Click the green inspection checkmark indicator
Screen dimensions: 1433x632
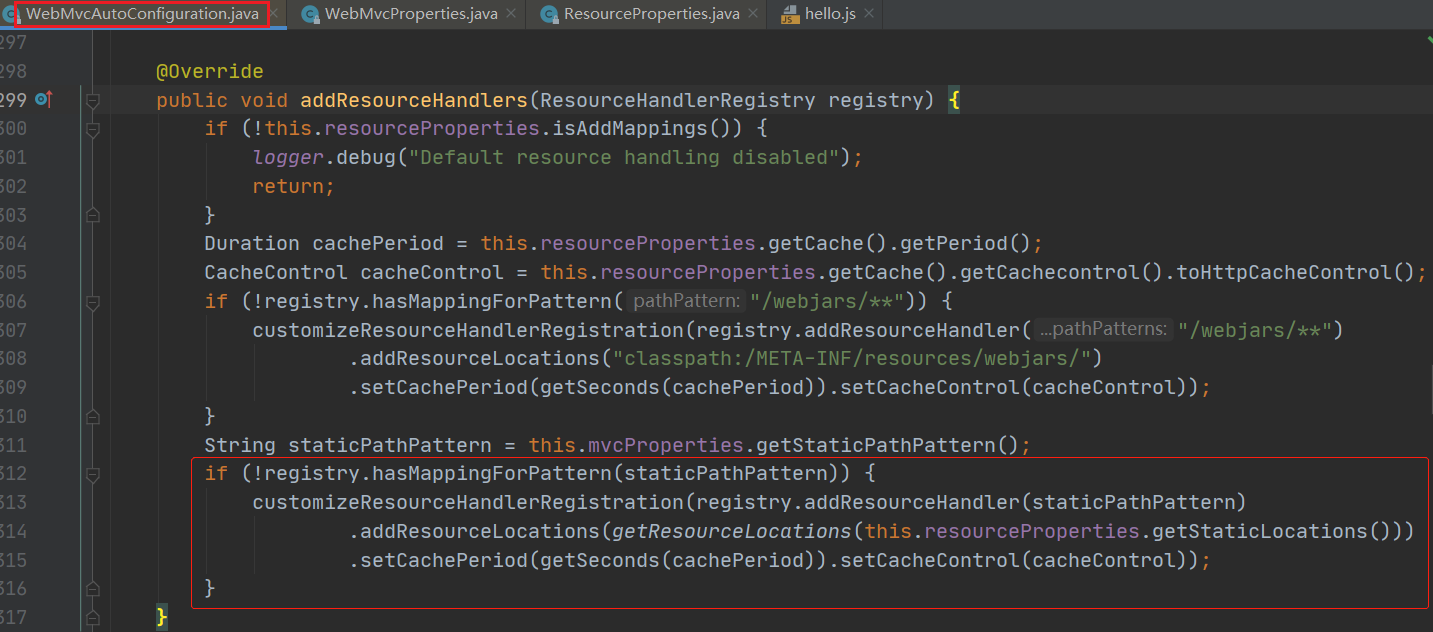tap(1429, 41)
